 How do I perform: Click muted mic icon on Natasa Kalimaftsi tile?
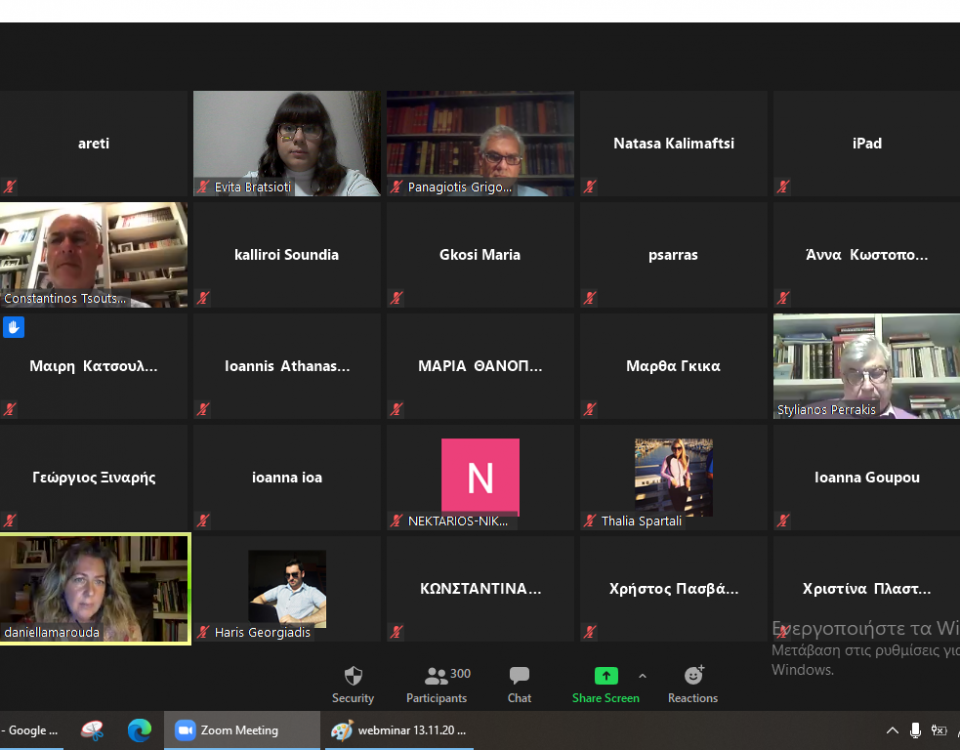click(x=590, y=187)
